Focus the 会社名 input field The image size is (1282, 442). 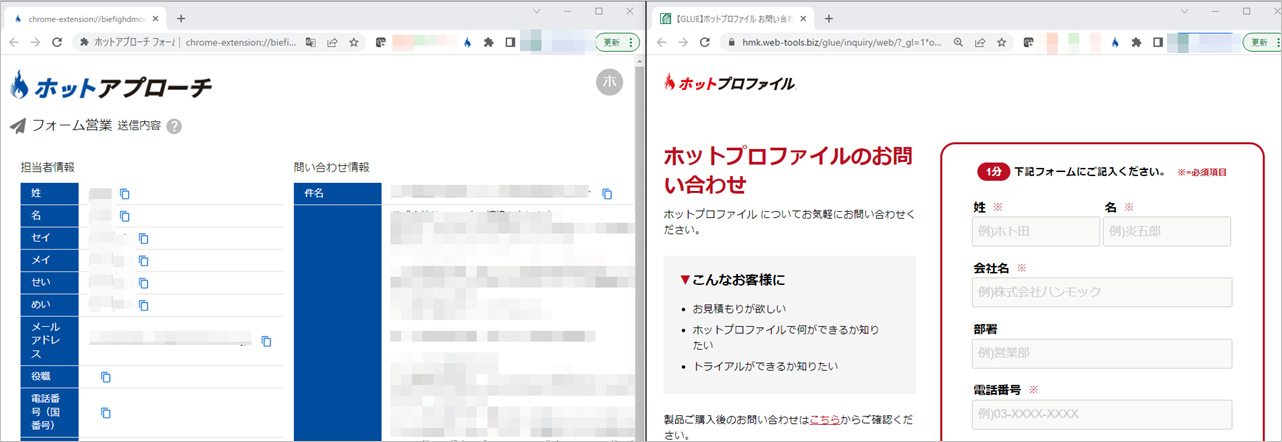(1102, 292)
